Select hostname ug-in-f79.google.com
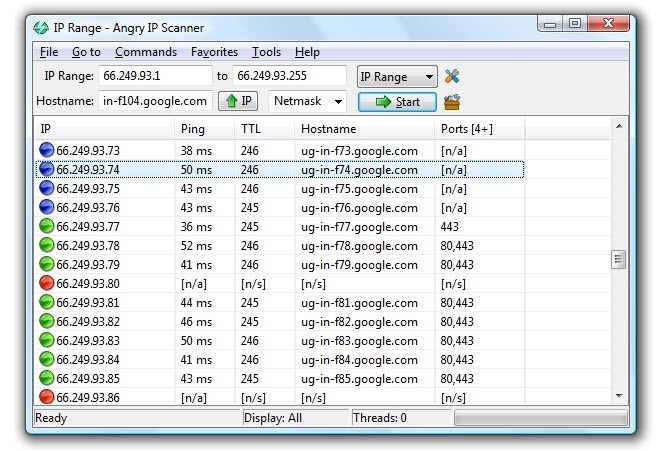This screenshot has width=669, height=451. coord(359,265)
